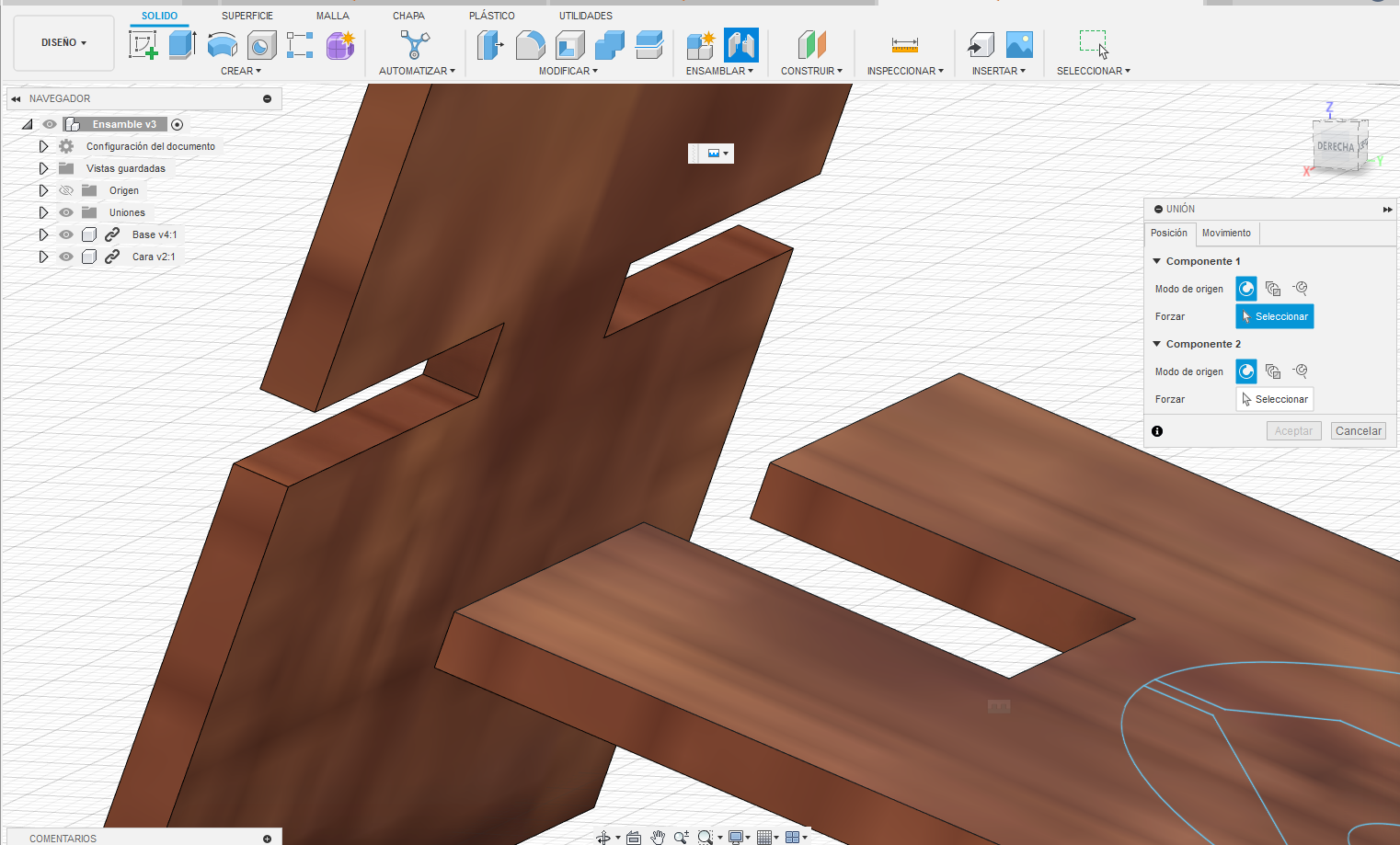Activate Ensamble v3 radio button
1400x845 pixels.
click(x=178, y=124)
